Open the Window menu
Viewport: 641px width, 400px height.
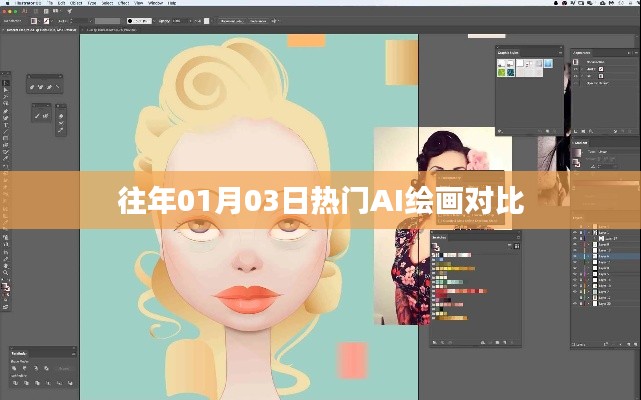[x=156, y=3]
